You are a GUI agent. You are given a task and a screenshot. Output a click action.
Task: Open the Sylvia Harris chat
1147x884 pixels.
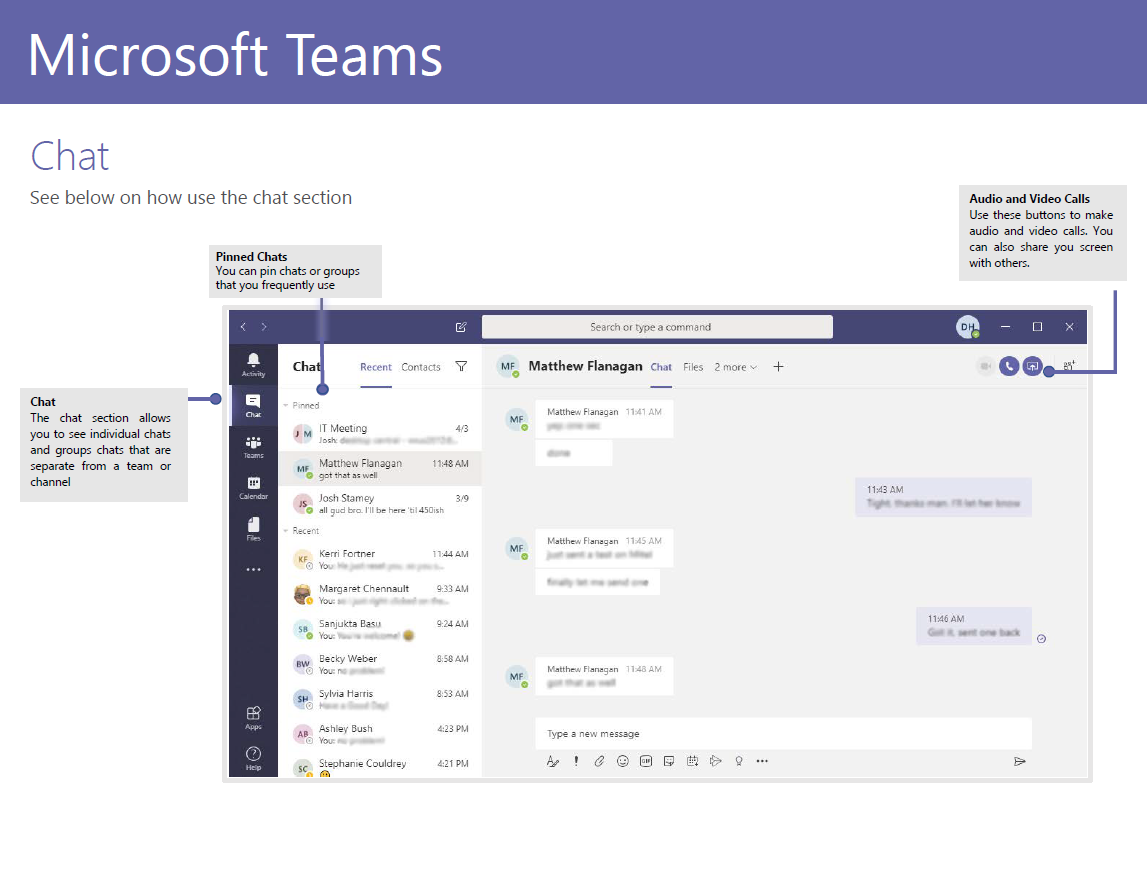click(380, 699)
